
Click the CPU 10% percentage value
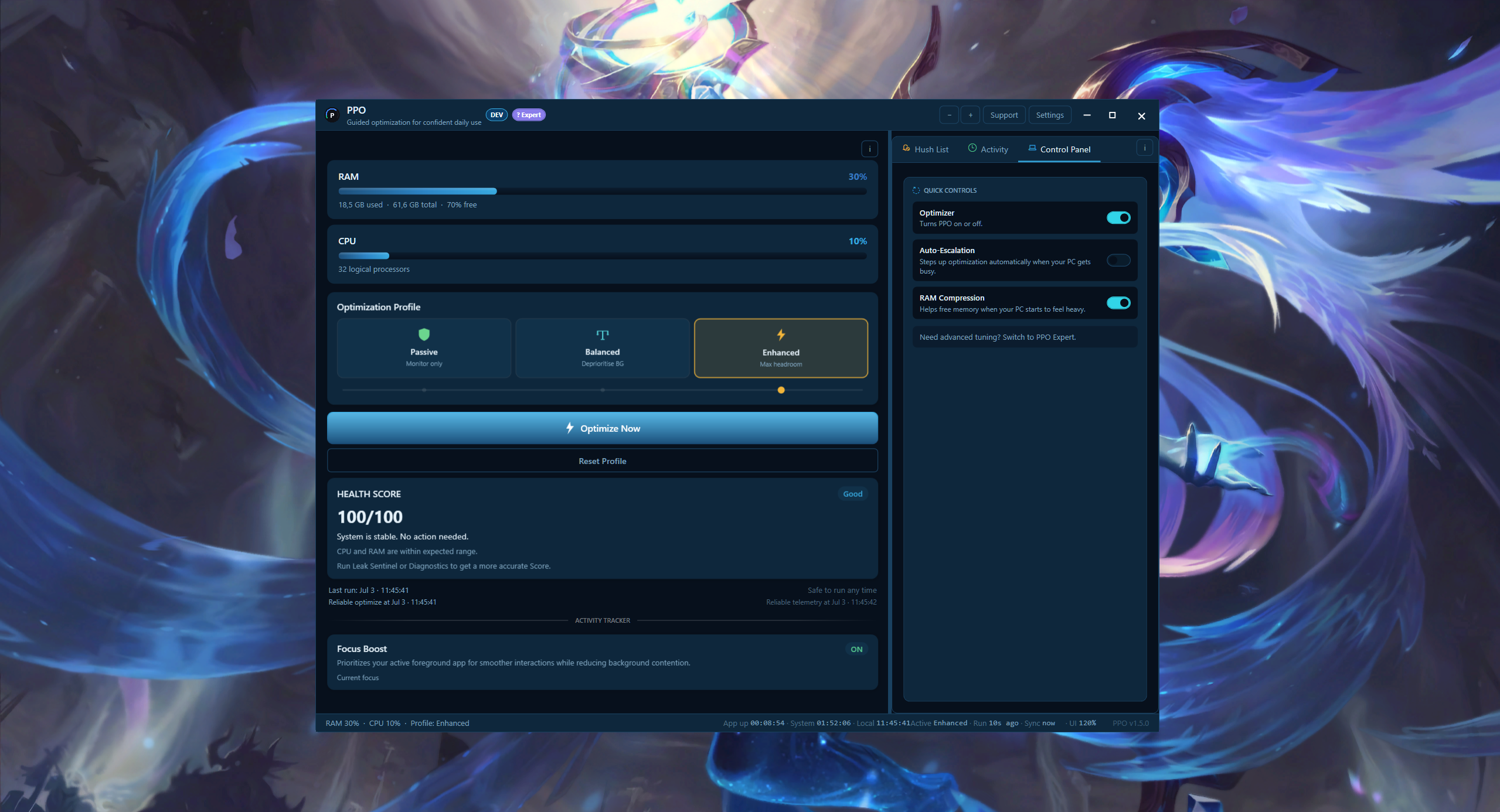click(857, 241)
